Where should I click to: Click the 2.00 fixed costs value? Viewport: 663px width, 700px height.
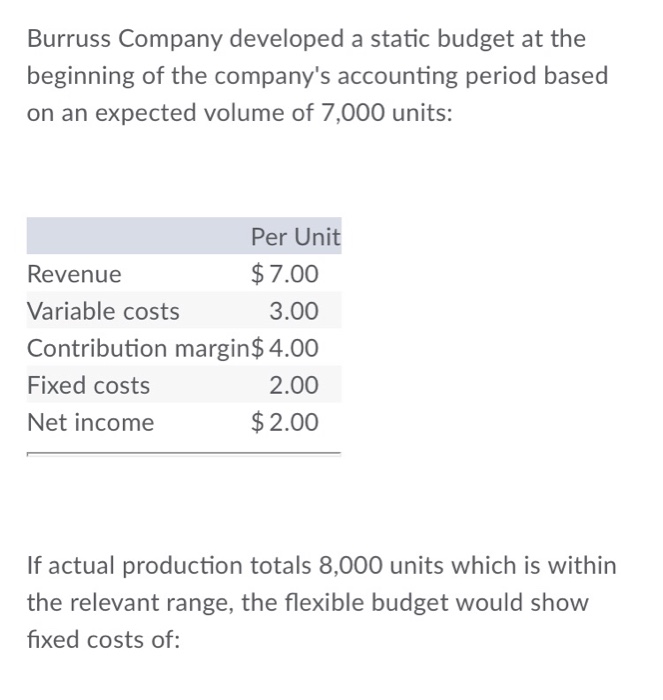tap(294, 385)
